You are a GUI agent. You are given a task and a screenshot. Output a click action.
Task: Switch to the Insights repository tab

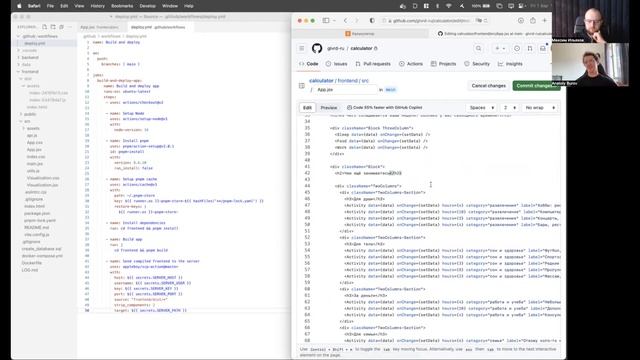(x=510, y=64)
